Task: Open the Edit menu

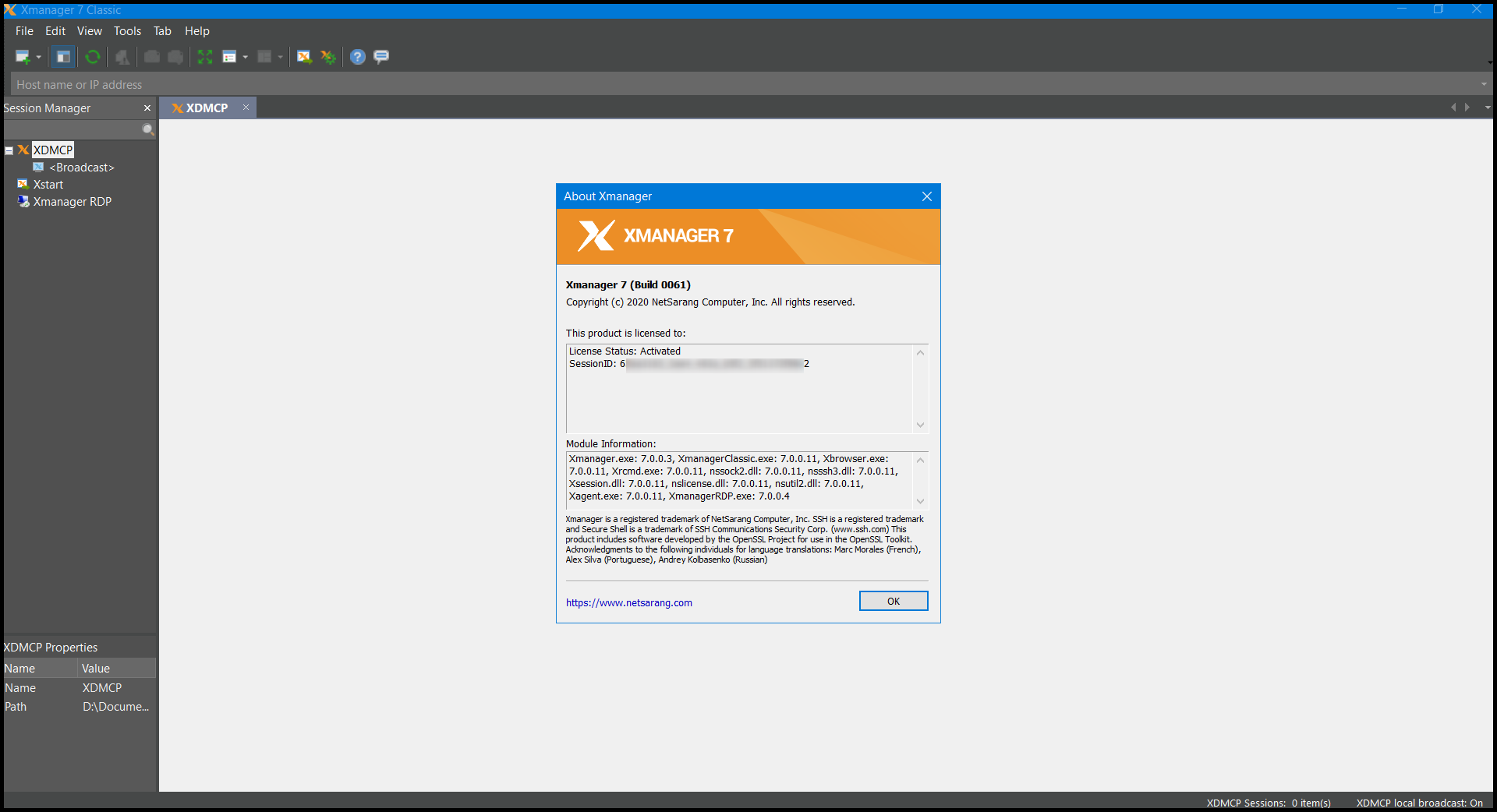Action: [x=55, y=31]
